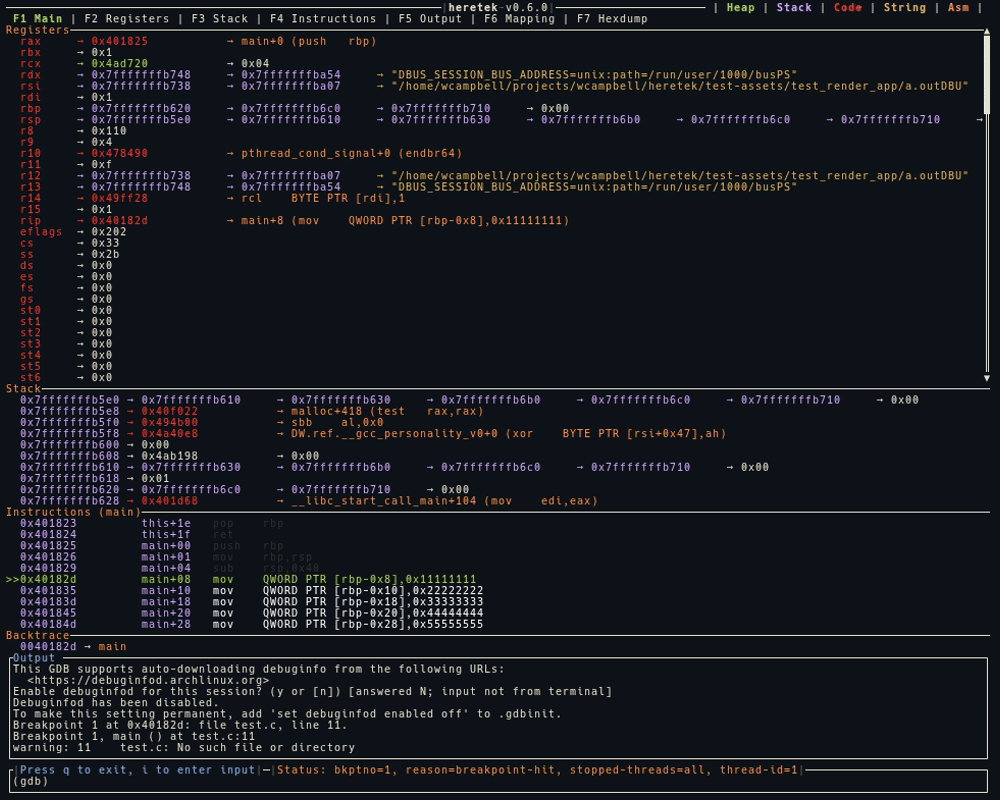Select the rip register row
This screenshot has width=1000, height=800.
30,221
